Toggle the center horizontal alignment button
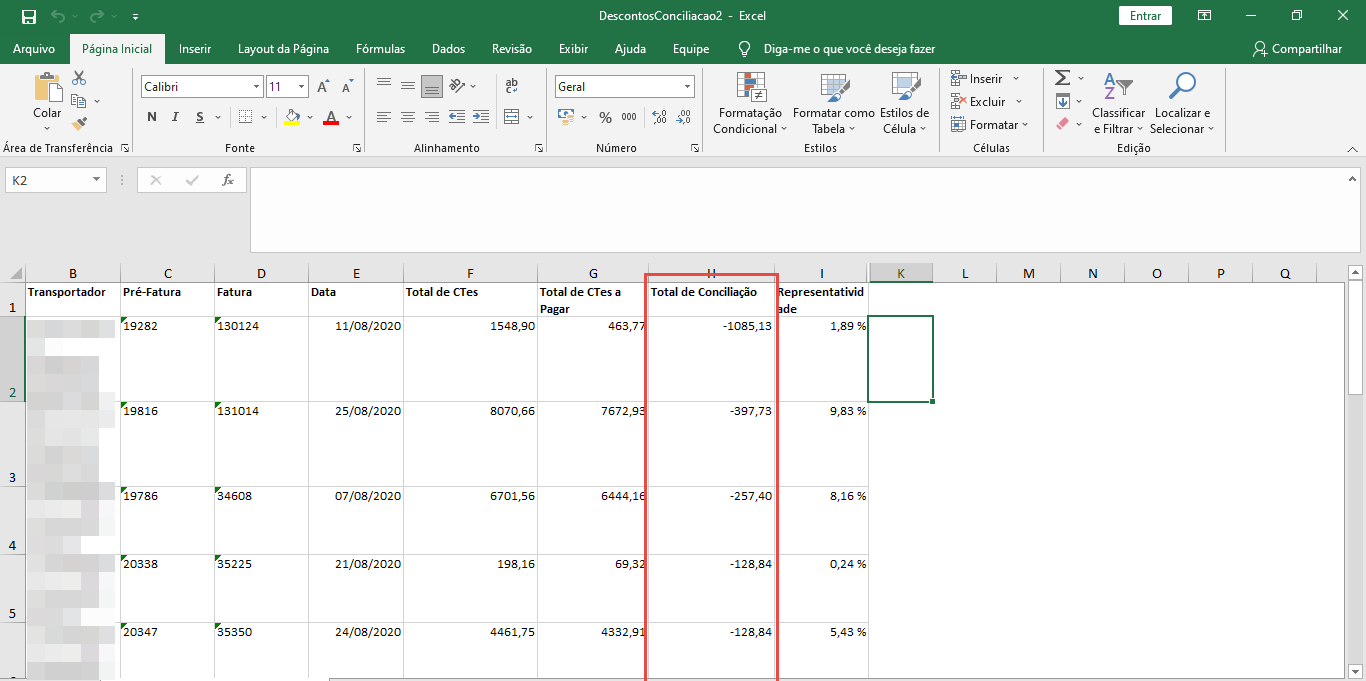The image size is (1366, 681). point(408,117)
